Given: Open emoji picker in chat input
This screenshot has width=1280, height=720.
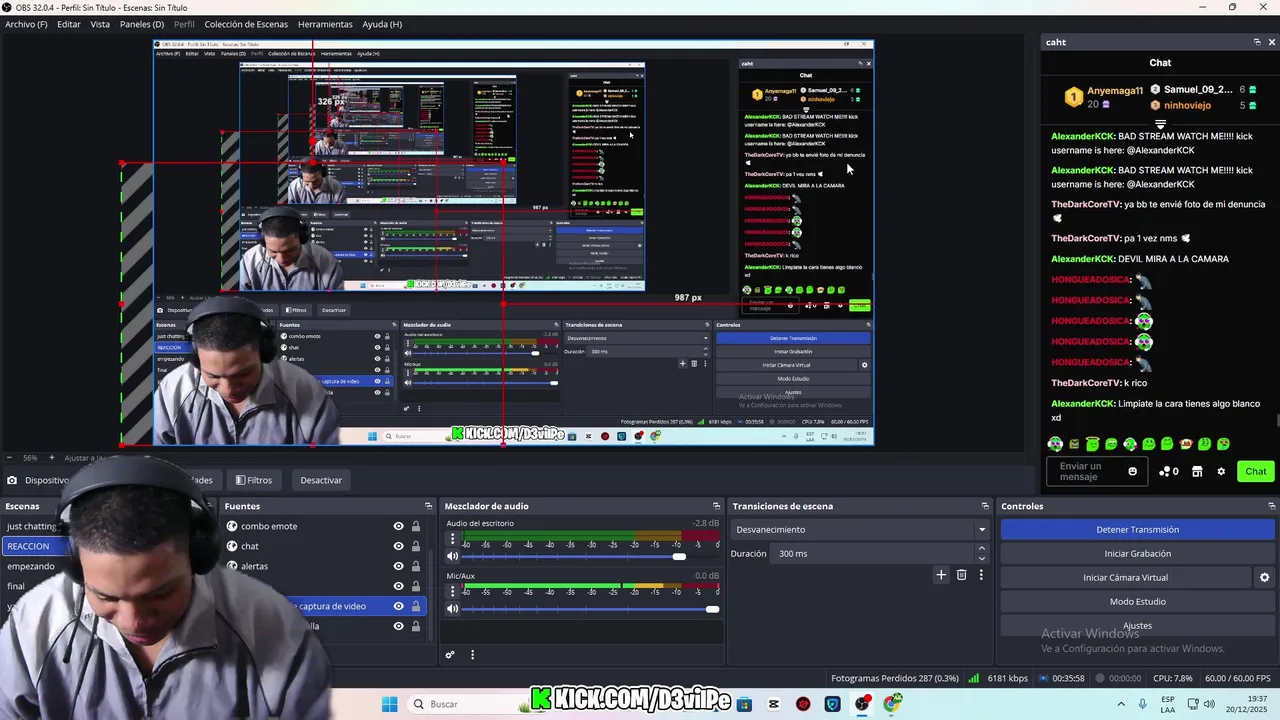Looking at the screenshot, I should (1133, 471).
